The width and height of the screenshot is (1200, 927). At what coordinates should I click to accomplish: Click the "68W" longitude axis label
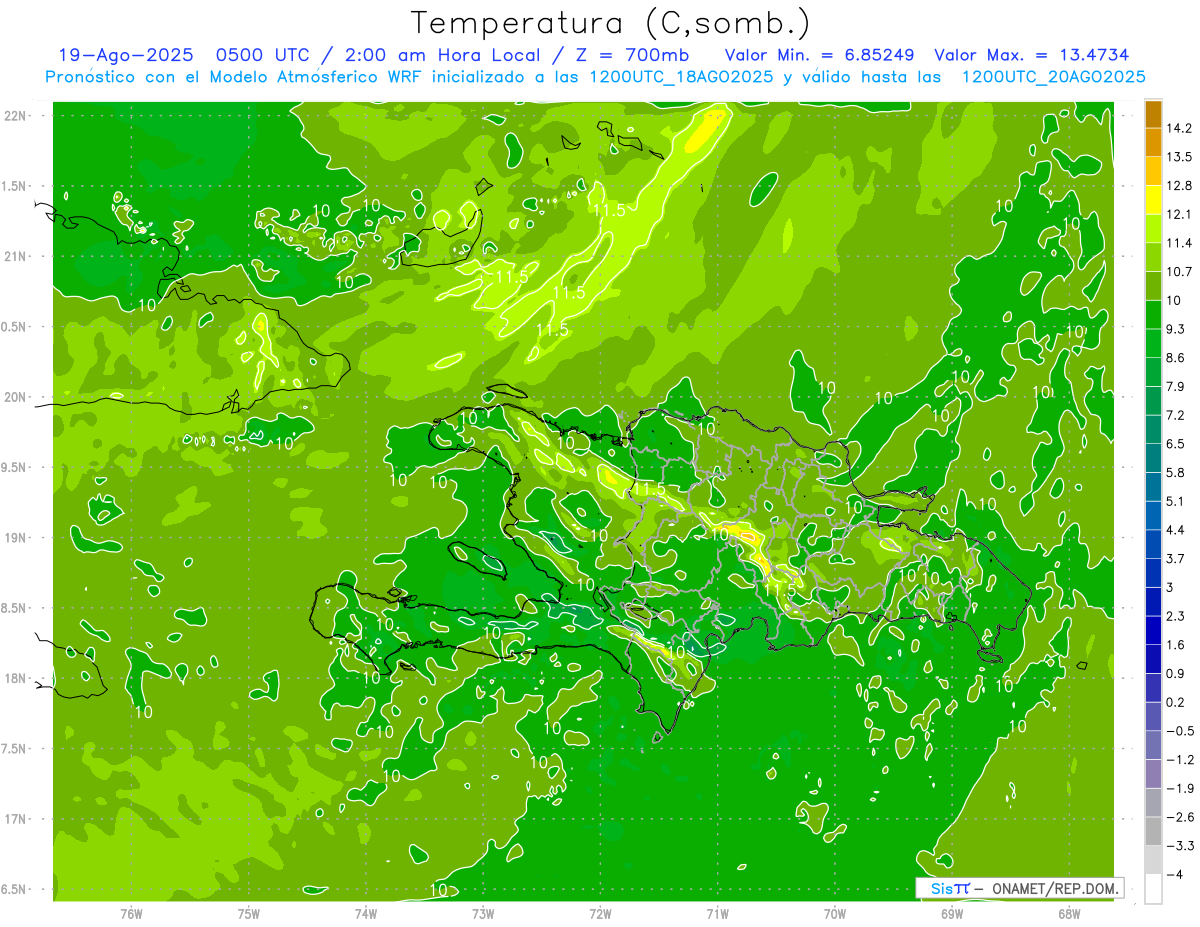point(1069,913)
